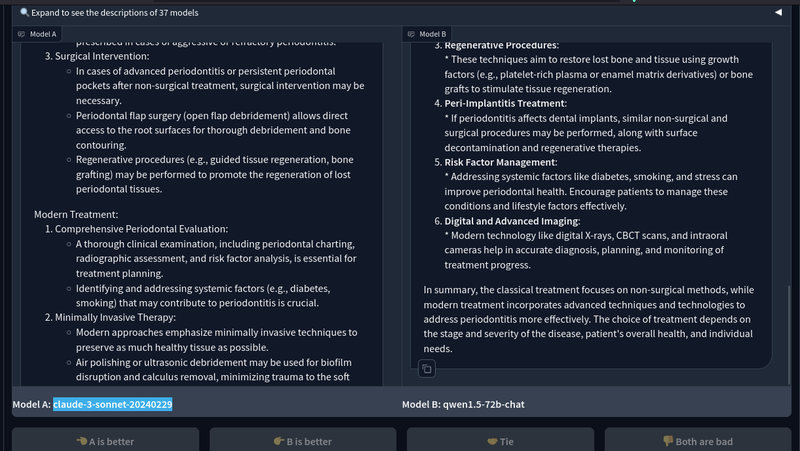800x451 pixels.
Task: Click the 'Modern Treatment:' heading in Model A
Action: 76,214
